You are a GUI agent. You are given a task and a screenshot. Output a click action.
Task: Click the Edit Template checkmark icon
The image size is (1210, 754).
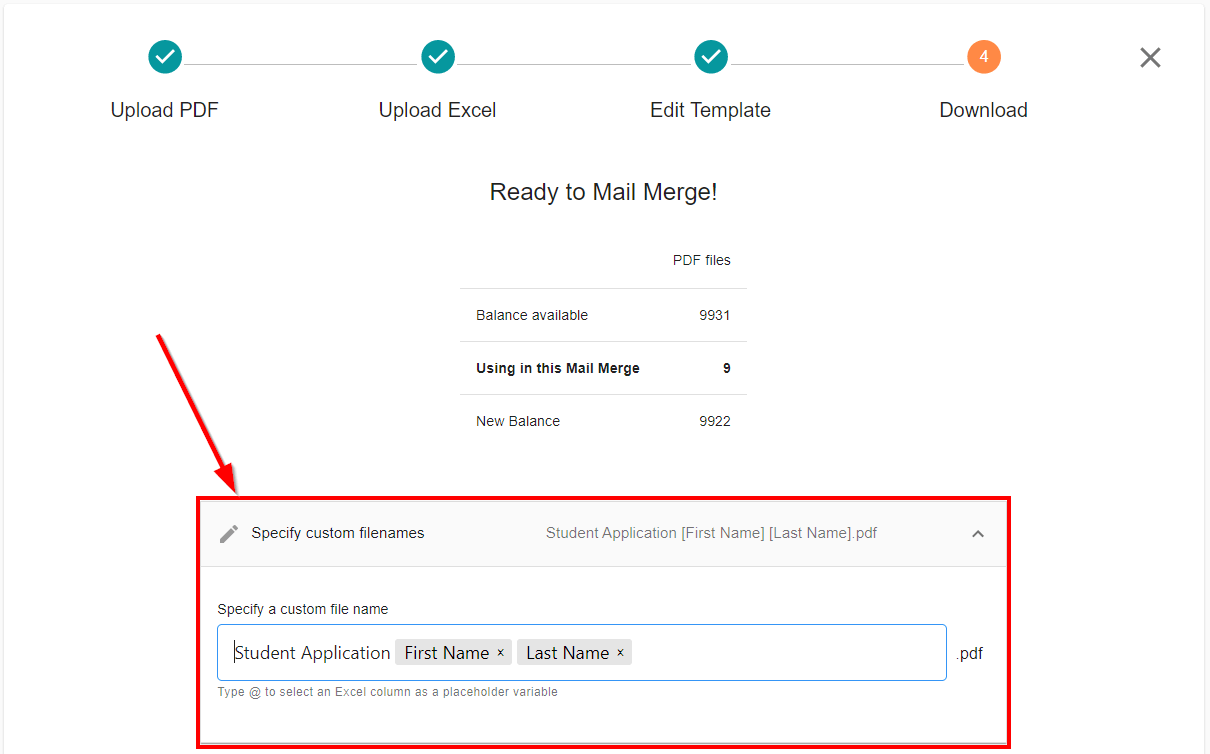[x=711, y=57]
